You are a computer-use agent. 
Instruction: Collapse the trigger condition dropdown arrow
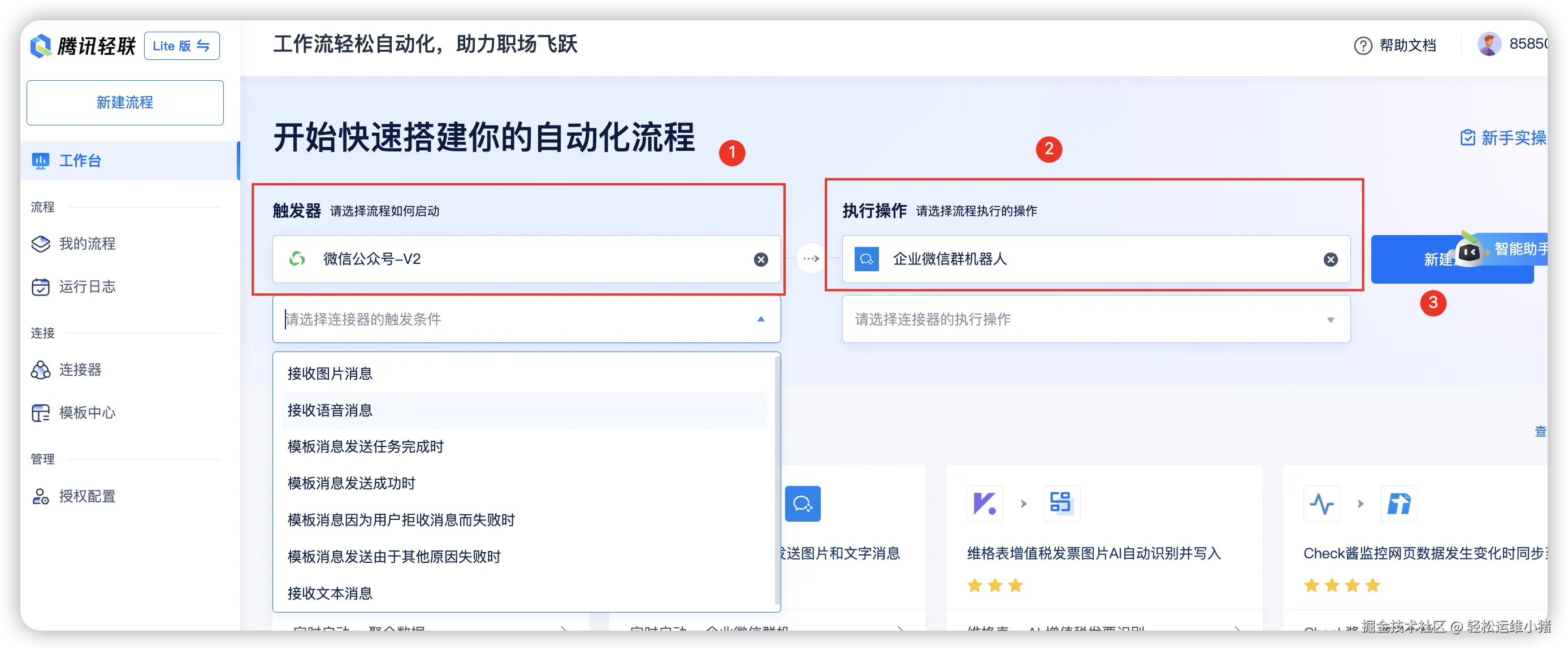tap(760, 319)
